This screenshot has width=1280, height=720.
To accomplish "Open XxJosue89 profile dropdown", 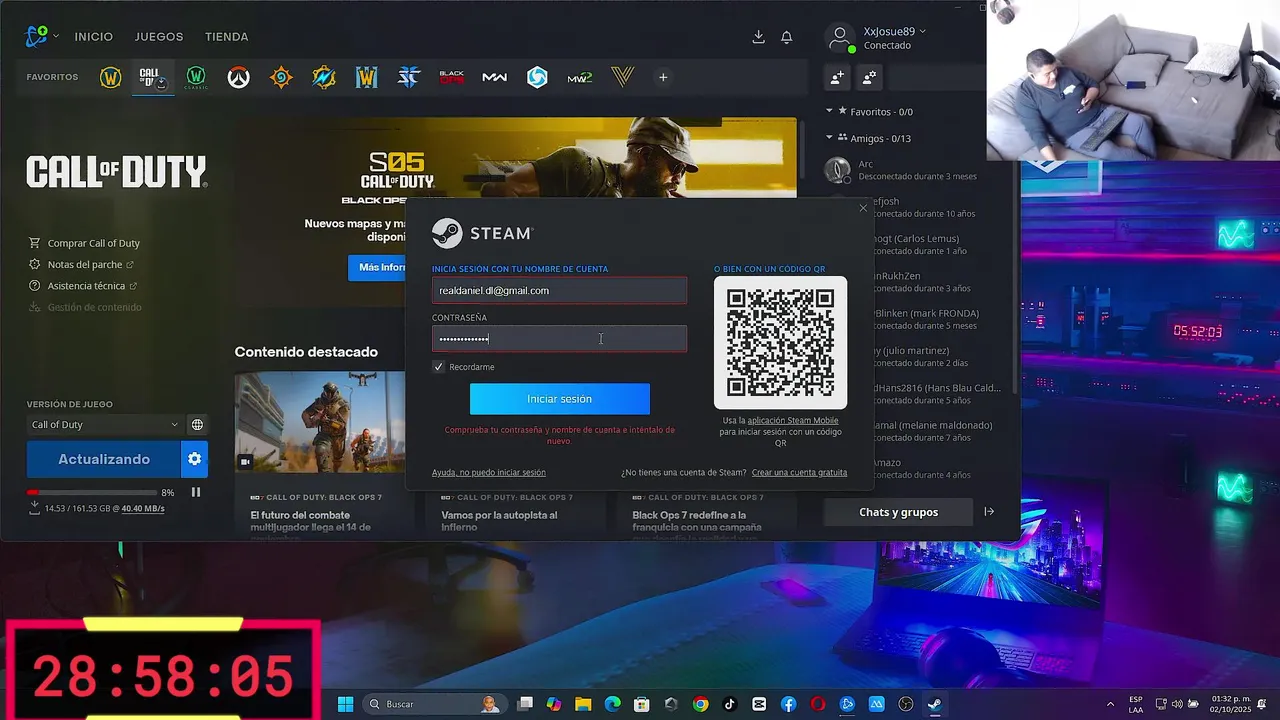I will [895, 32].
